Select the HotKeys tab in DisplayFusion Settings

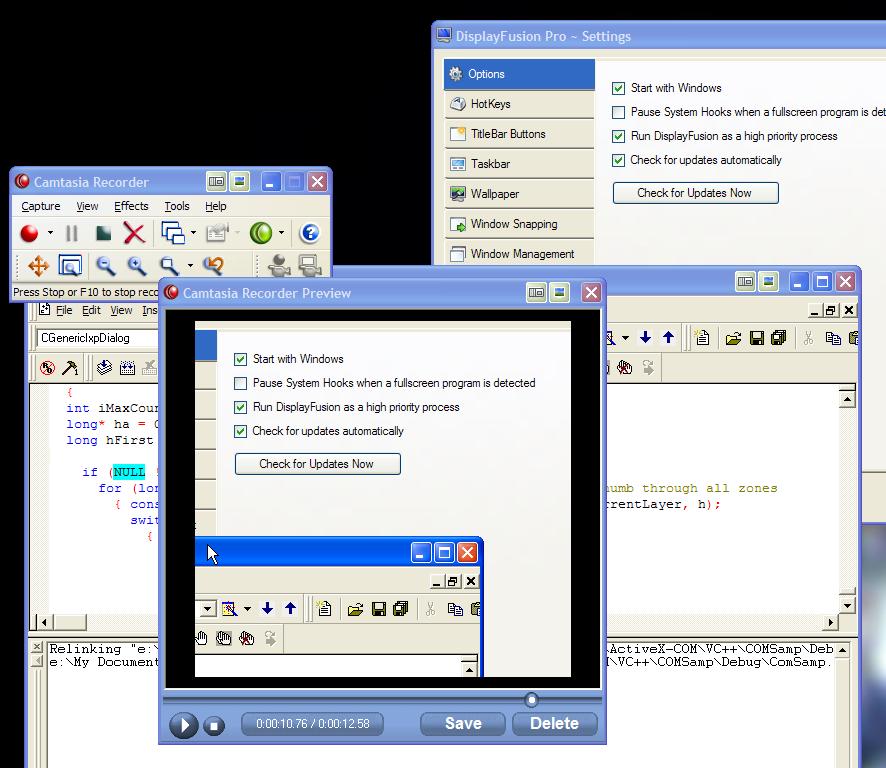[x=519, y=104]
